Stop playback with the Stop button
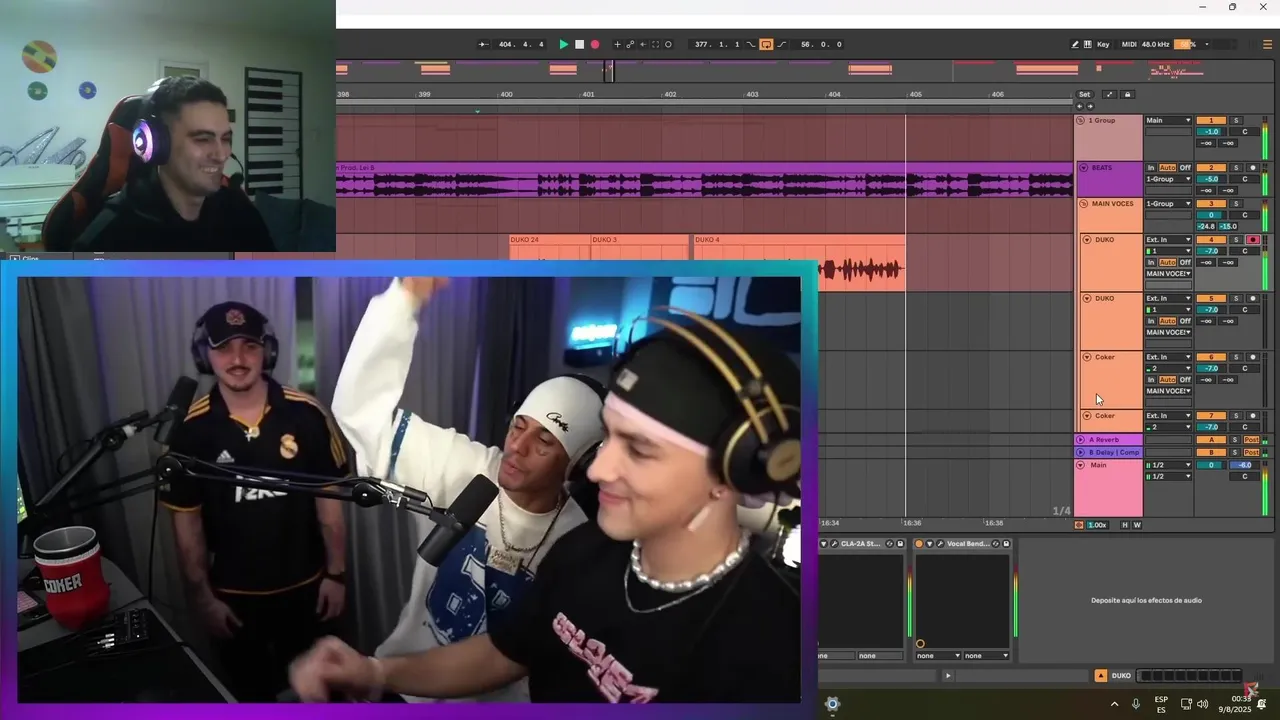Viewport: 1280px width, 720px height. [x=579, y=44]
